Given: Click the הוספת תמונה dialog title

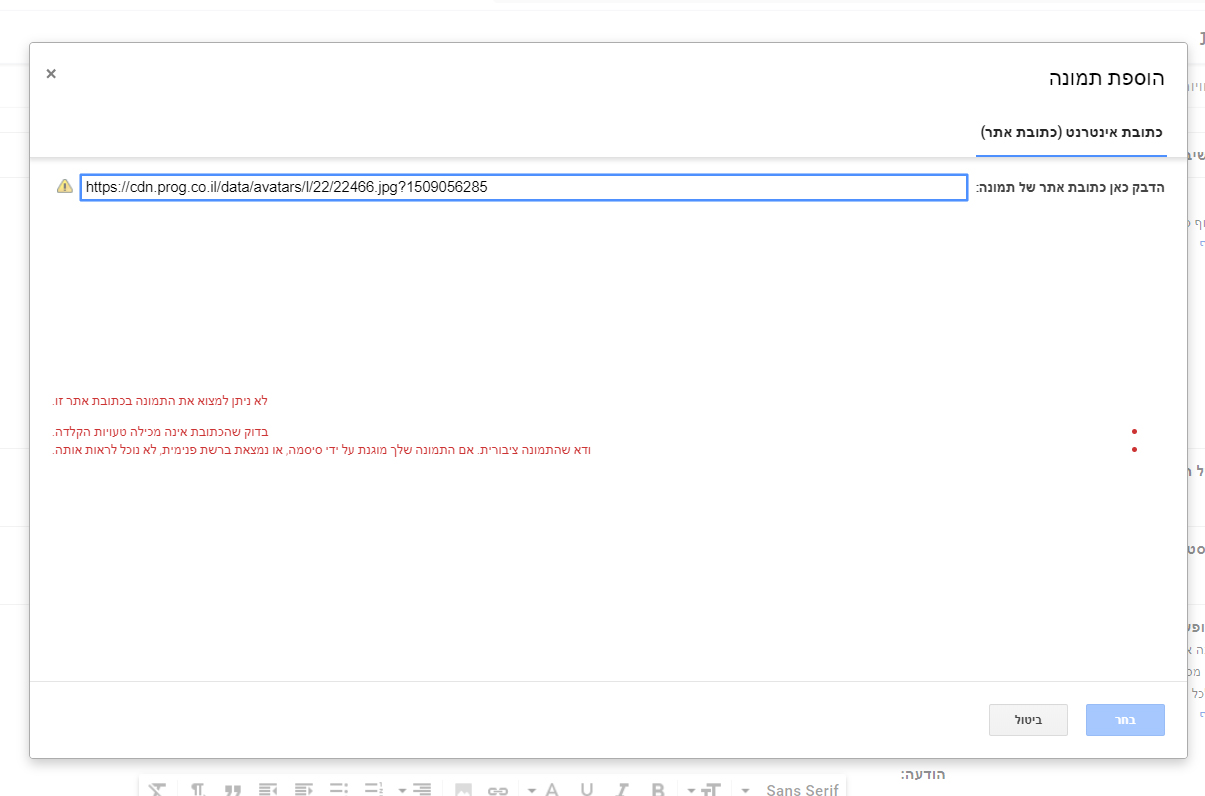Looking at the screenshot, I should [x=1106, y=79].
